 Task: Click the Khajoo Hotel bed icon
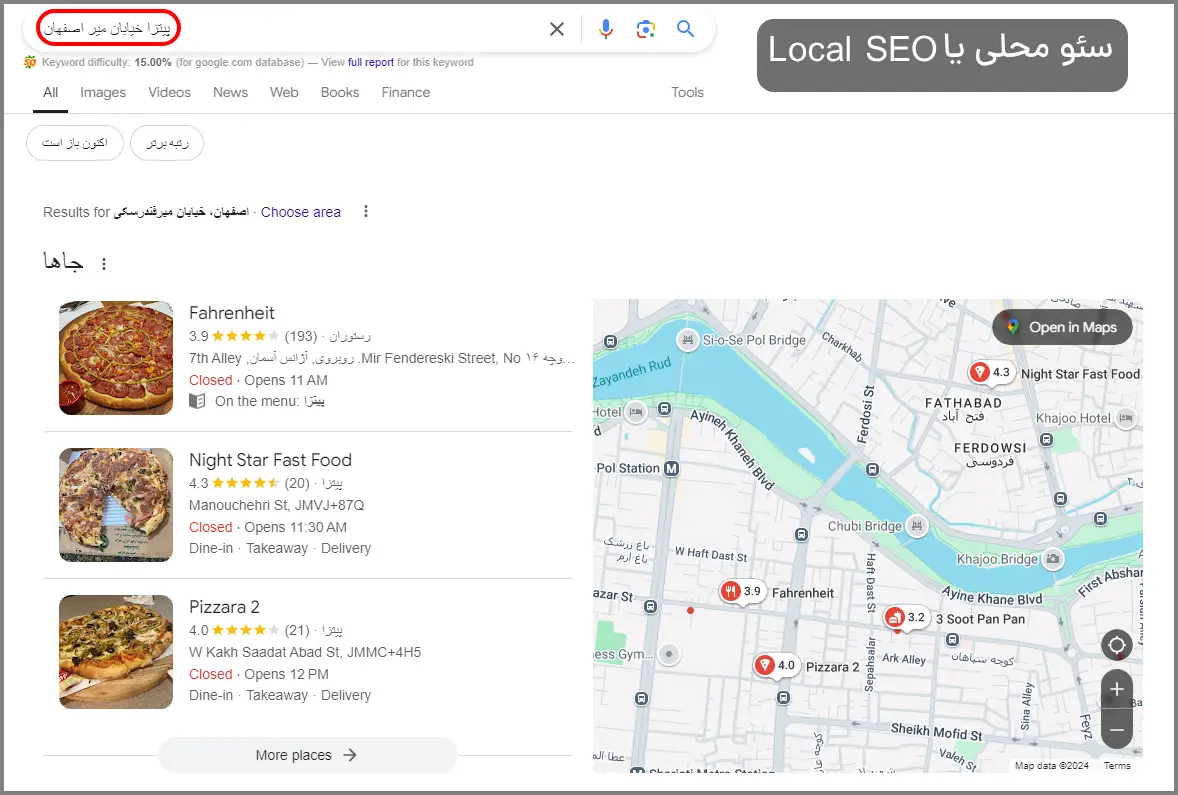pyautogui.click(x=1125, y=418)
